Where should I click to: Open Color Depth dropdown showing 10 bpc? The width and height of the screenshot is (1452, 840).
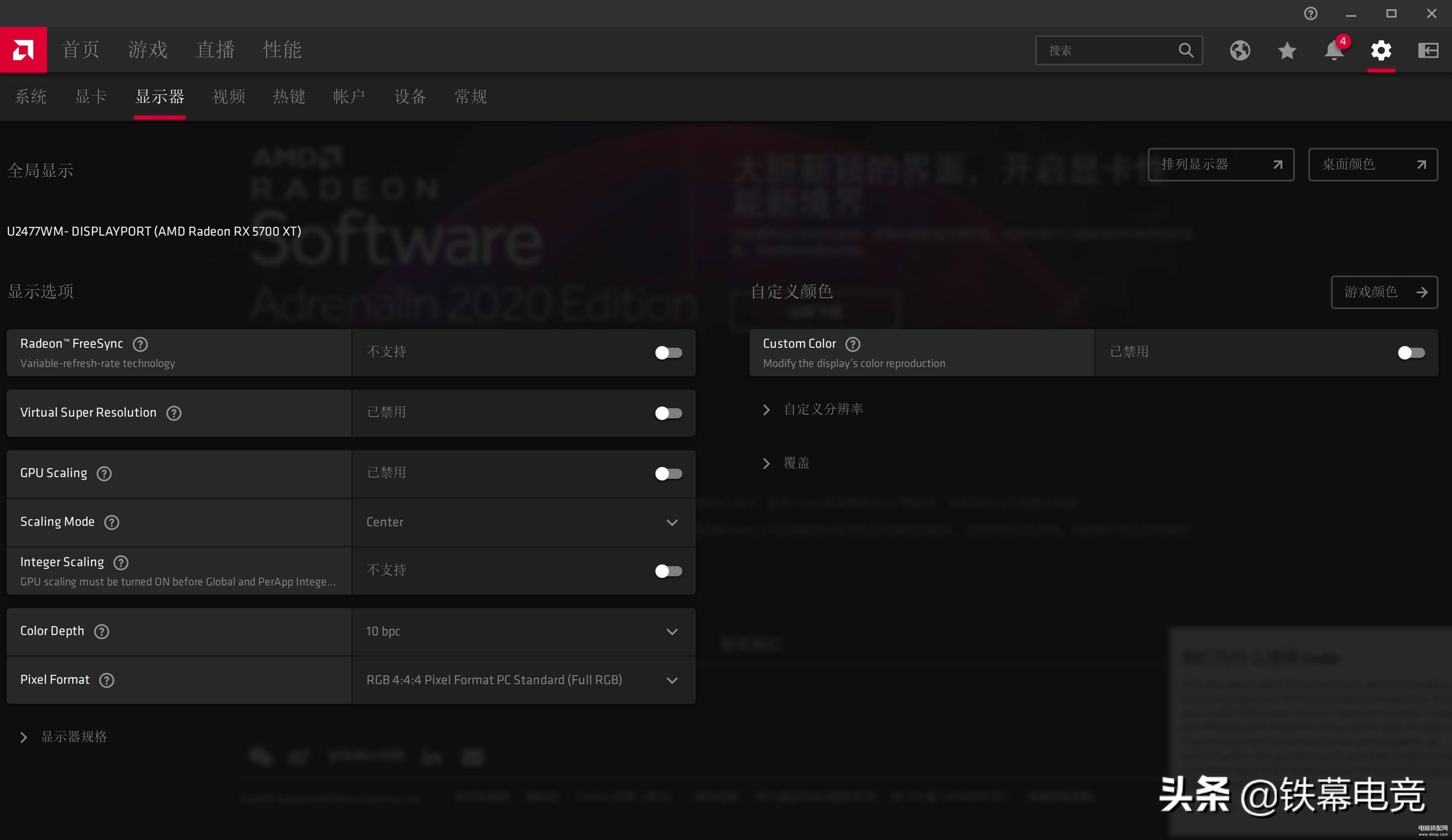point(523,631)
